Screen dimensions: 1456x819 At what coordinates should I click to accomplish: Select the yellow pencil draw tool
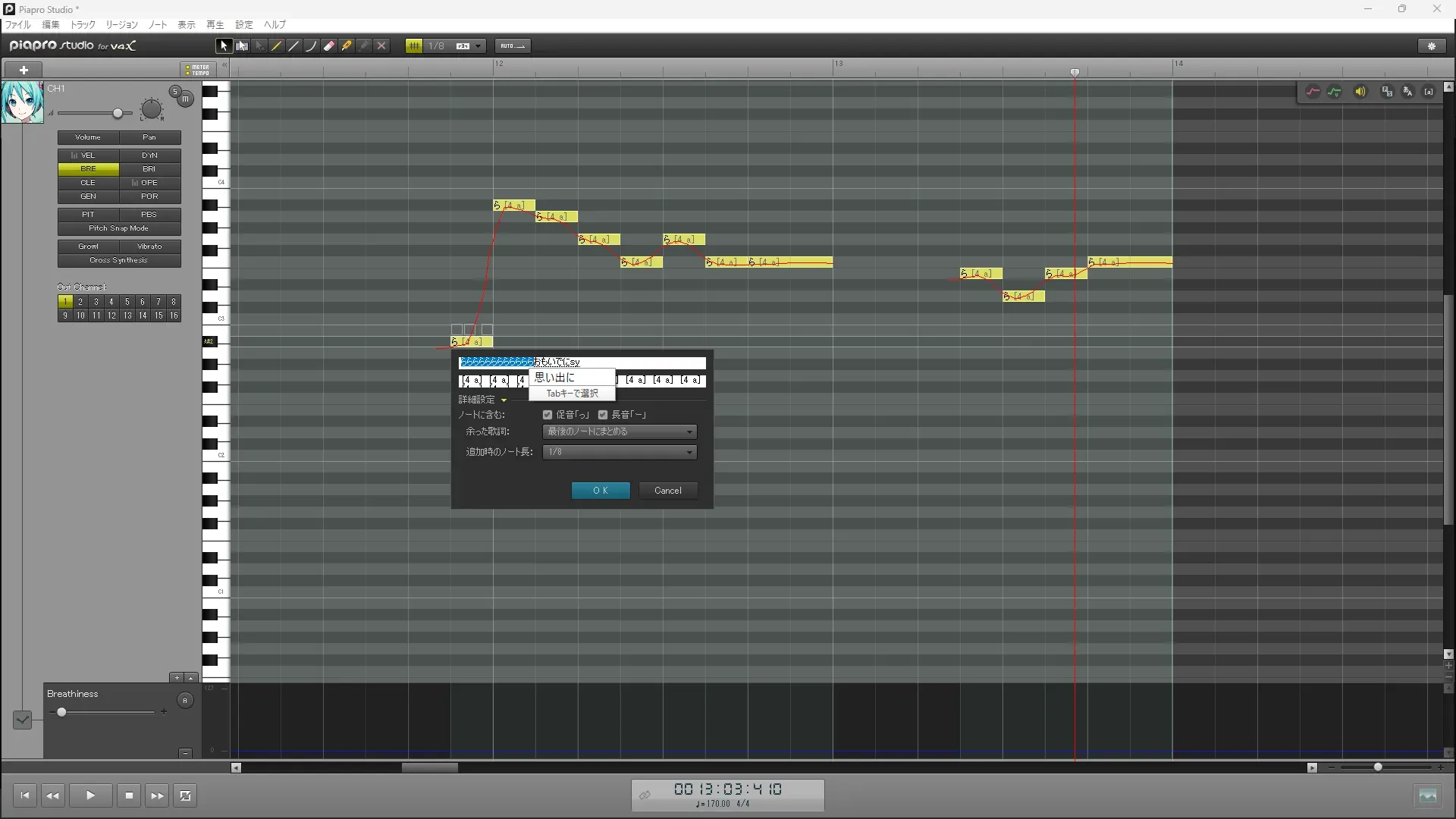277,46
